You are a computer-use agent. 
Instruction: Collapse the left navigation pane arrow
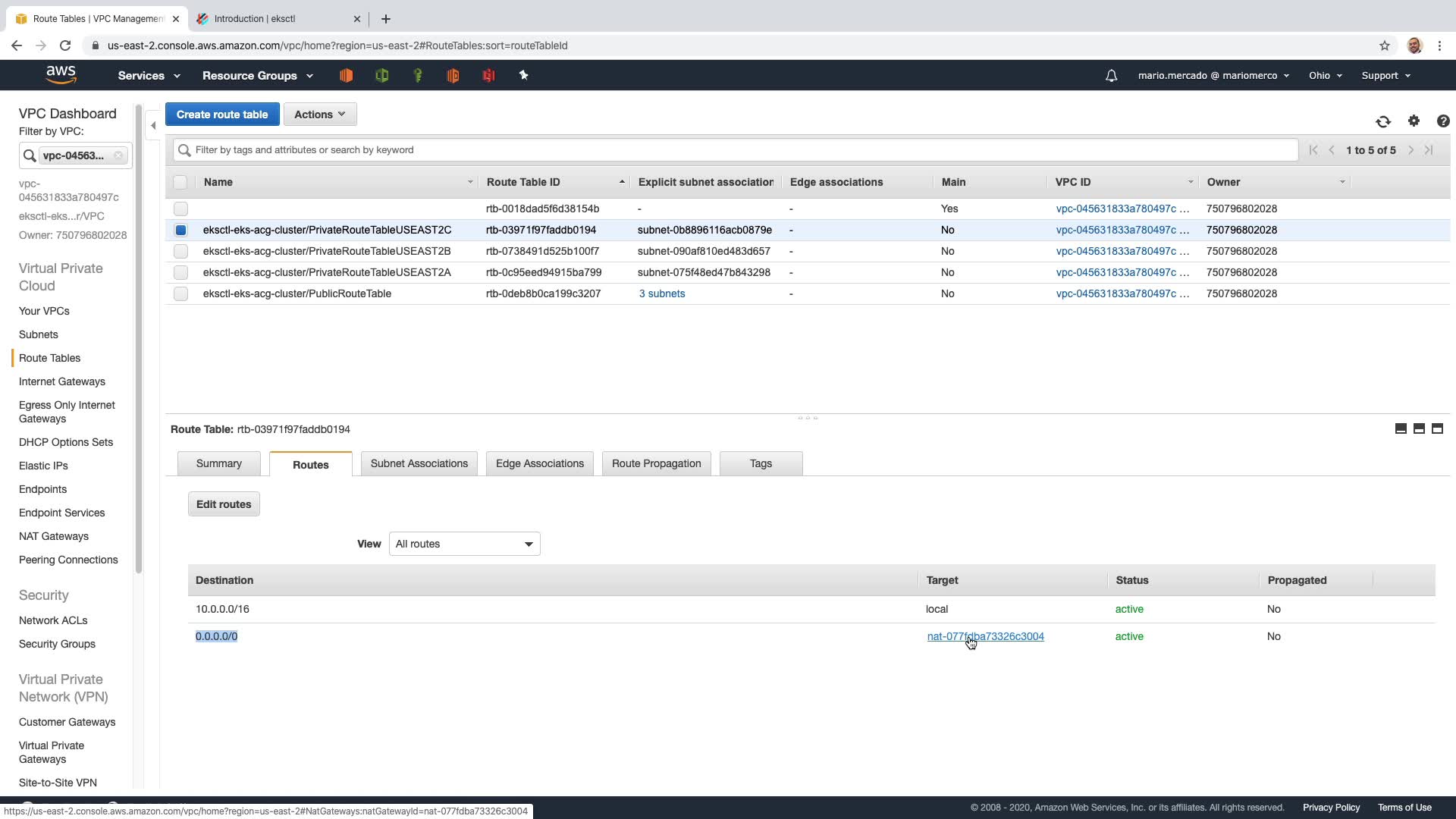[153, 126]
